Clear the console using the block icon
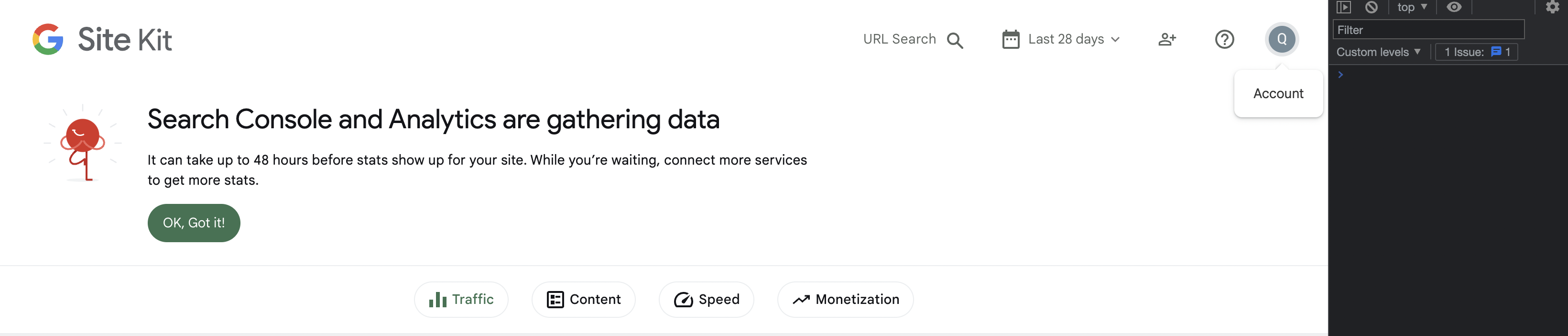This screenshot has height=336, width=1568. click(x=1370, y=7)
